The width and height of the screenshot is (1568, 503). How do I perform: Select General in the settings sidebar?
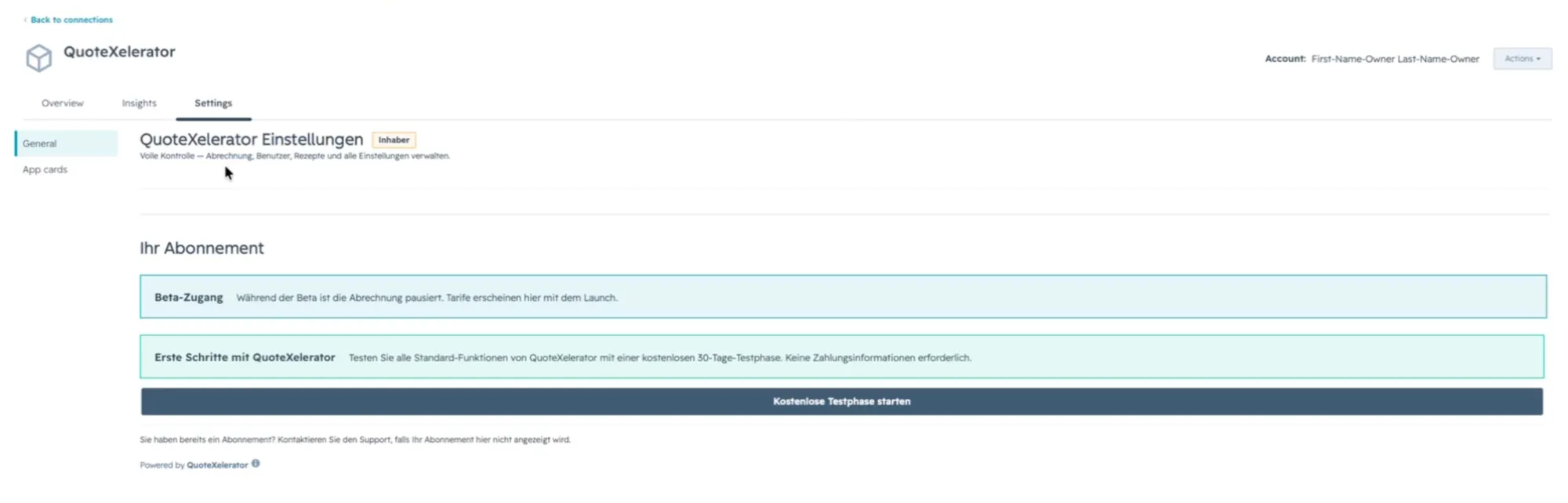tap(66, 143)
